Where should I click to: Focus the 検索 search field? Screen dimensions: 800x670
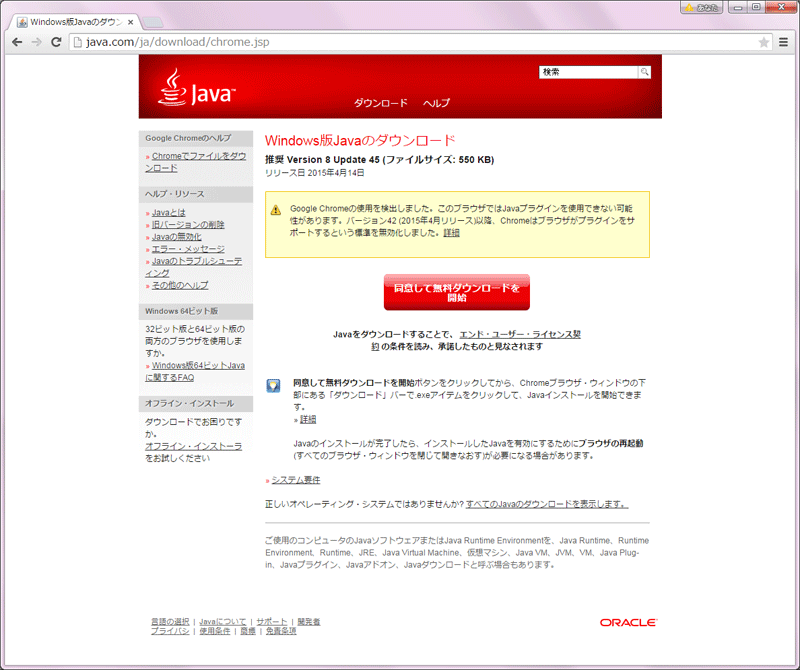coord(588,72)
